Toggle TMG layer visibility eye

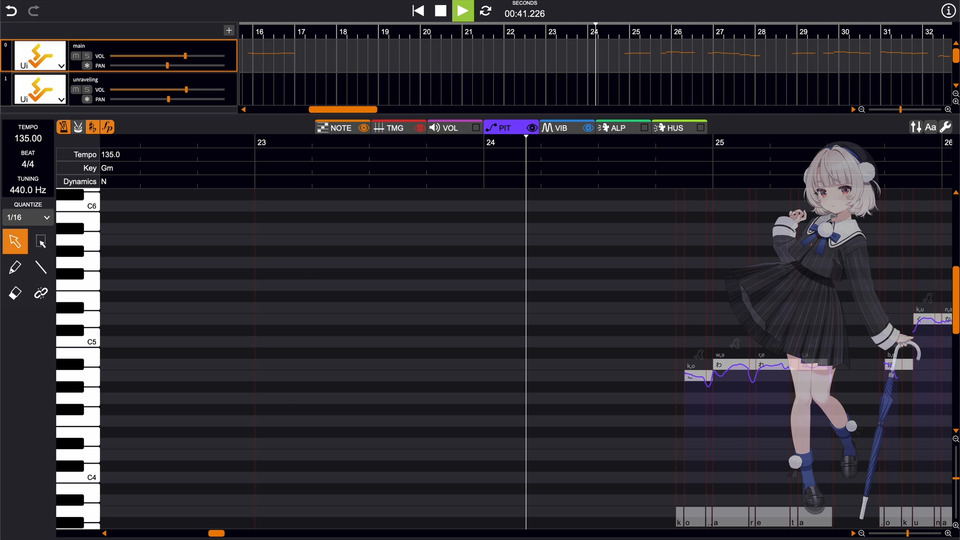pos(420,127)
